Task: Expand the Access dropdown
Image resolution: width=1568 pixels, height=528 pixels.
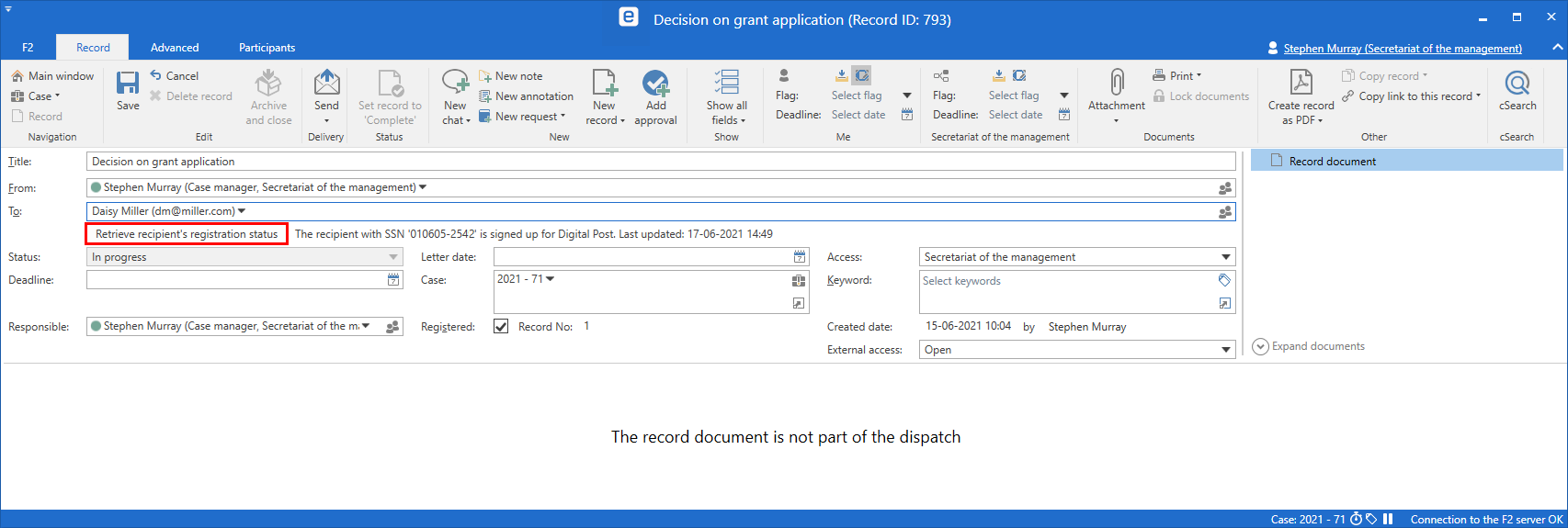Action: (1225, 257)
